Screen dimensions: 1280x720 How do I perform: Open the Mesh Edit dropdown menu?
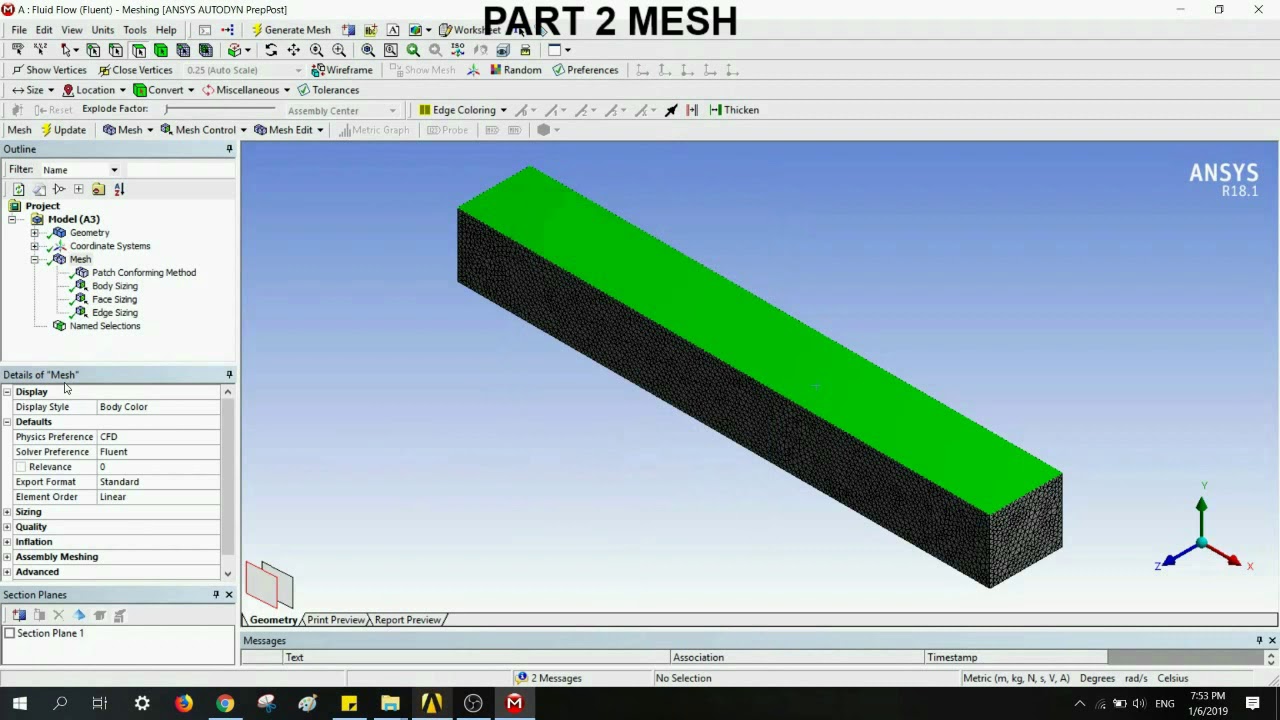[x=288, y=130]
